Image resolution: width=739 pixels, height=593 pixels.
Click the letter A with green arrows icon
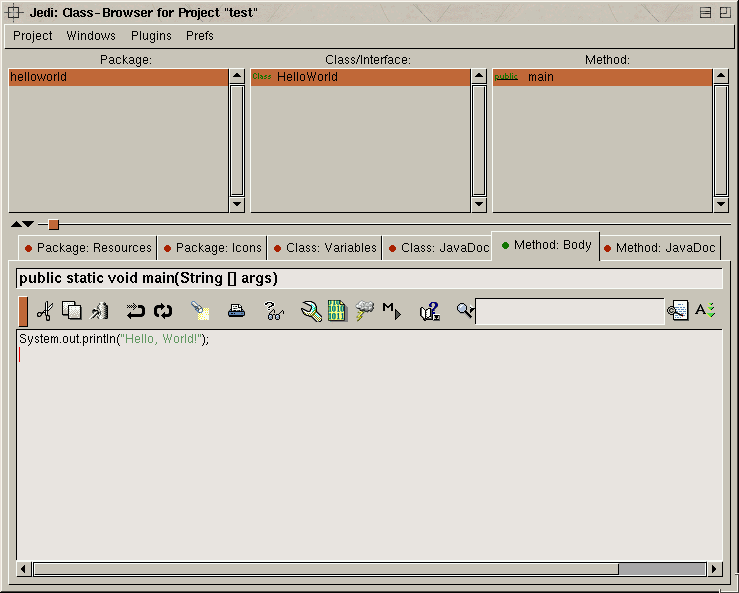tap(705, 310)
